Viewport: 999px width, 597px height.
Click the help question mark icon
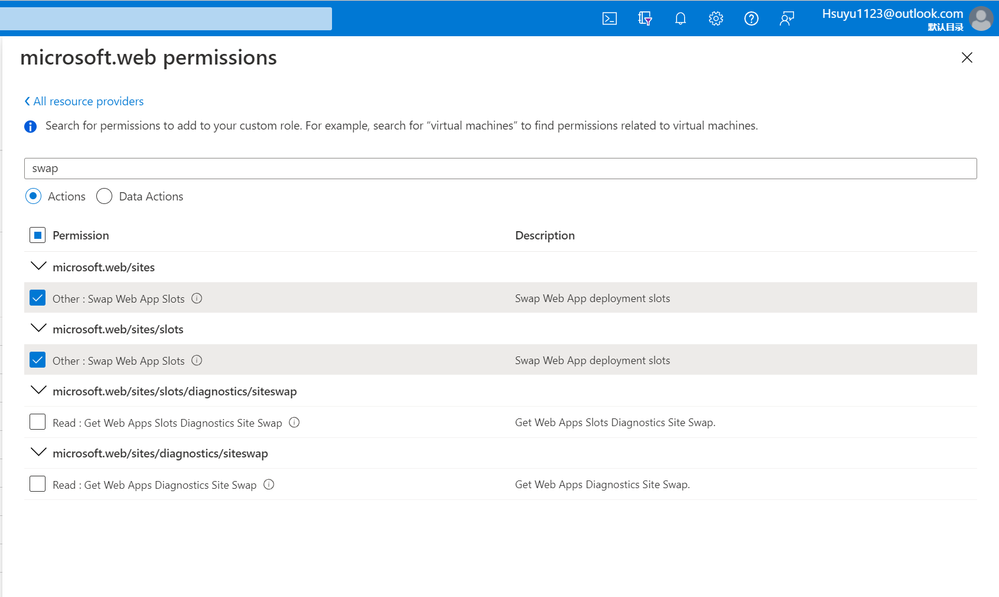tap(751, 18)
